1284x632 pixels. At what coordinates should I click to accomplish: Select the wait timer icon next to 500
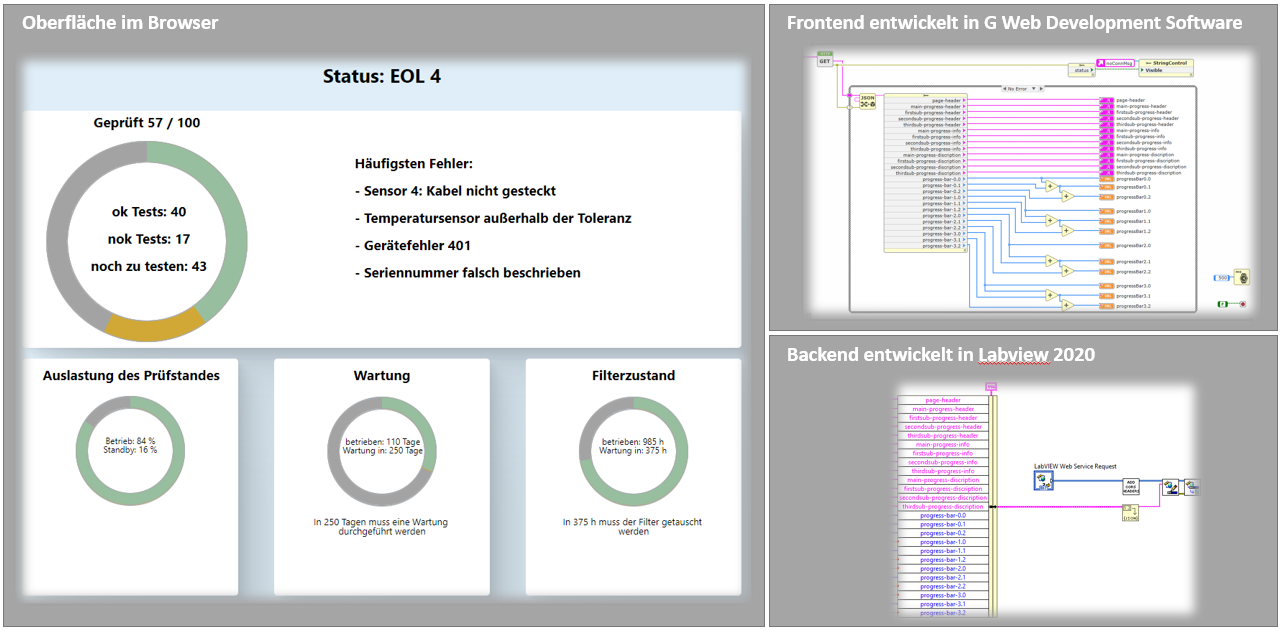[1242, 276]
